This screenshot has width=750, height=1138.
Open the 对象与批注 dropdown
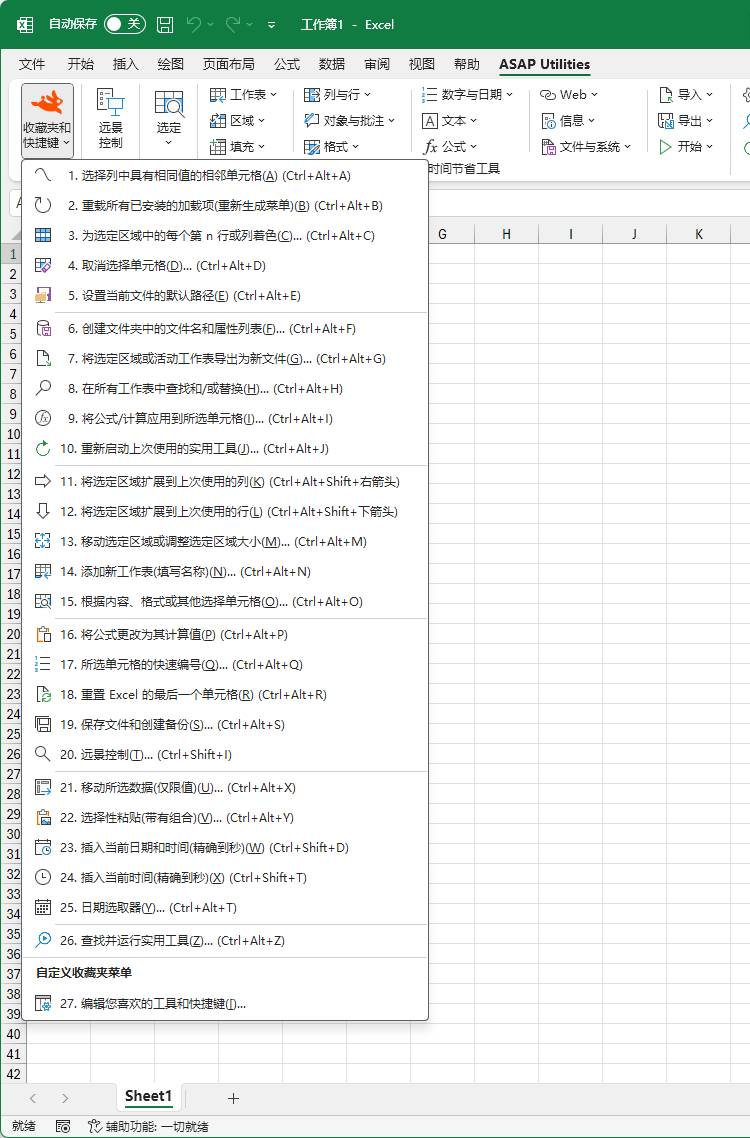pos(349,120)
